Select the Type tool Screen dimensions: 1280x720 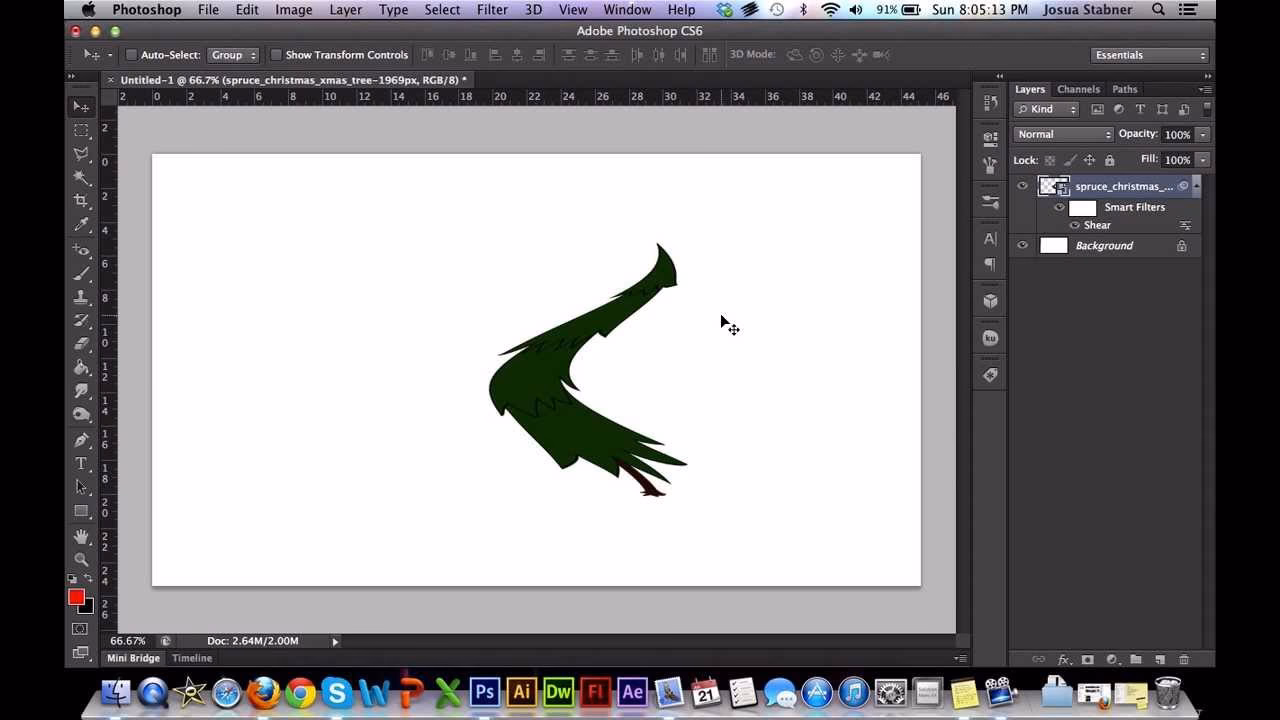(x=81, y=463)
